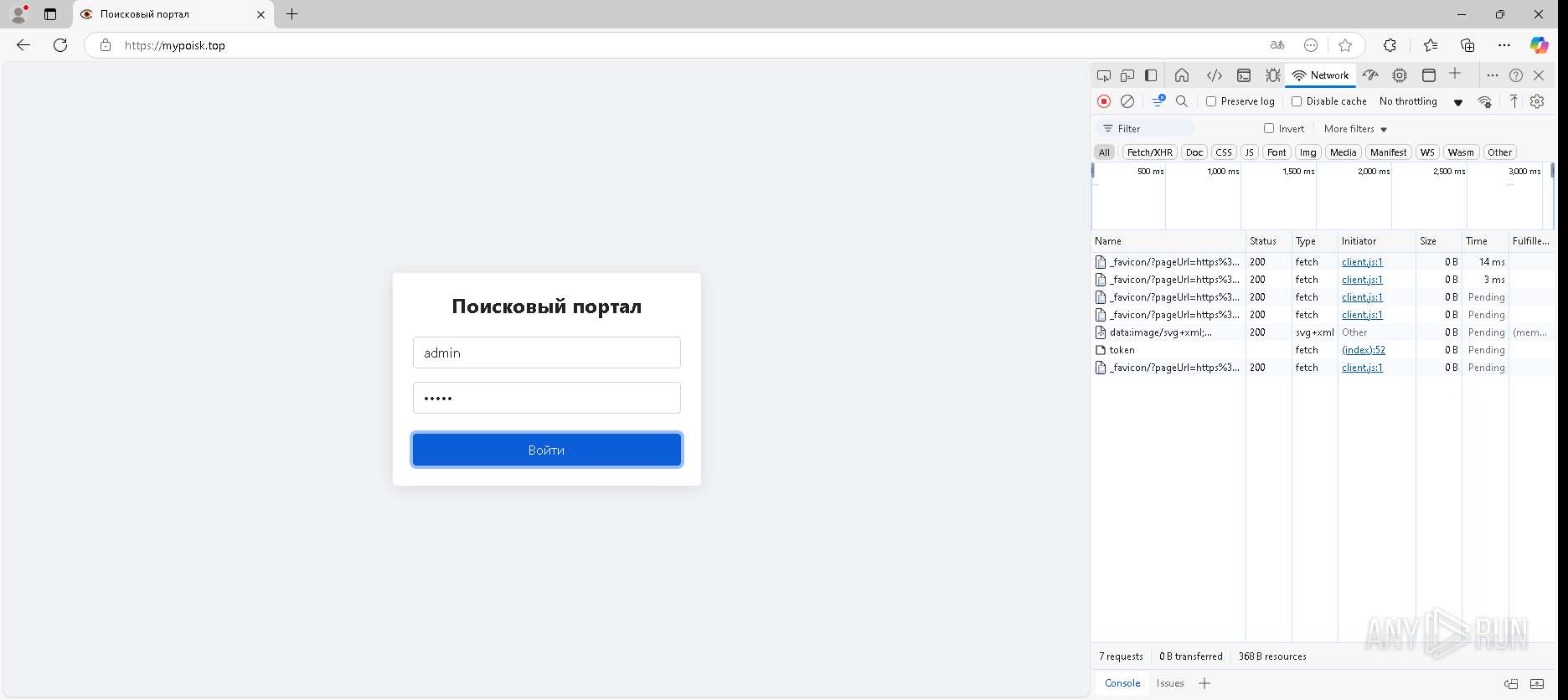Image resolution: width=1568 pixels, height=700 pixels.
Task: Sort requests by Name column header
Action: 1168,241
